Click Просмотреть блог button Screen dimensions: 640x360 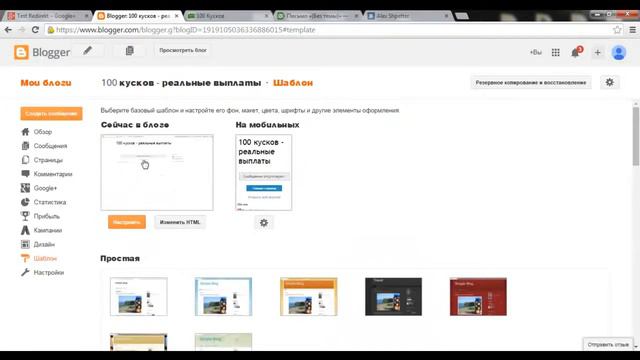[183, 50]
